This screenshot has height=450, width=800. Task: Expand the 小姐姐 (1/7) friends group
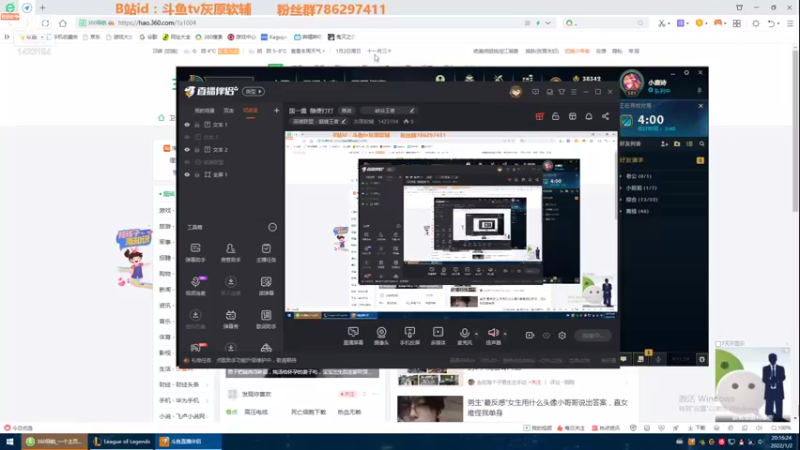point(640,188)
